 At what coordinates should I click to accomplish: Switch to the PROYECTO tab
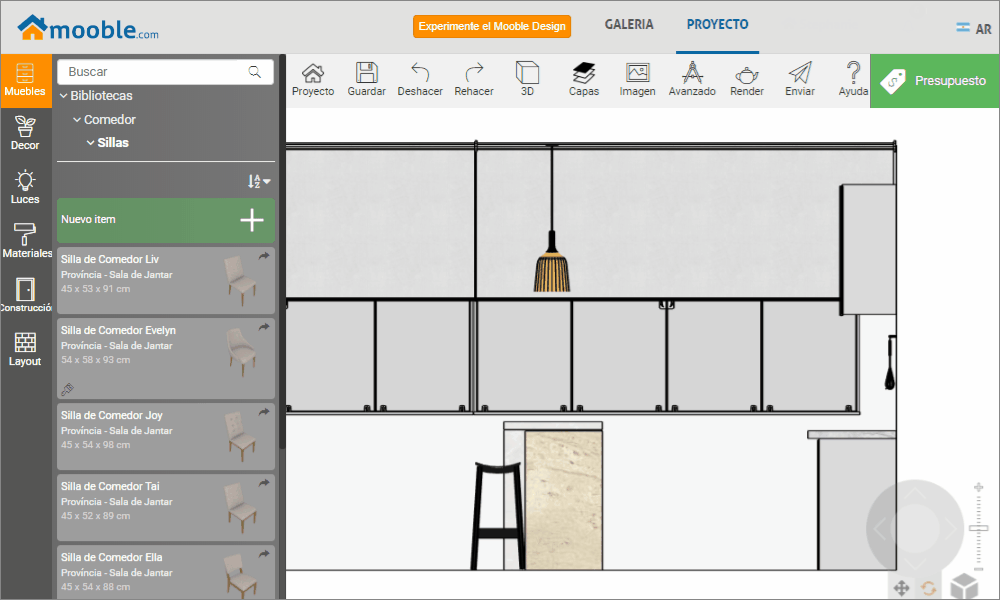717,24
